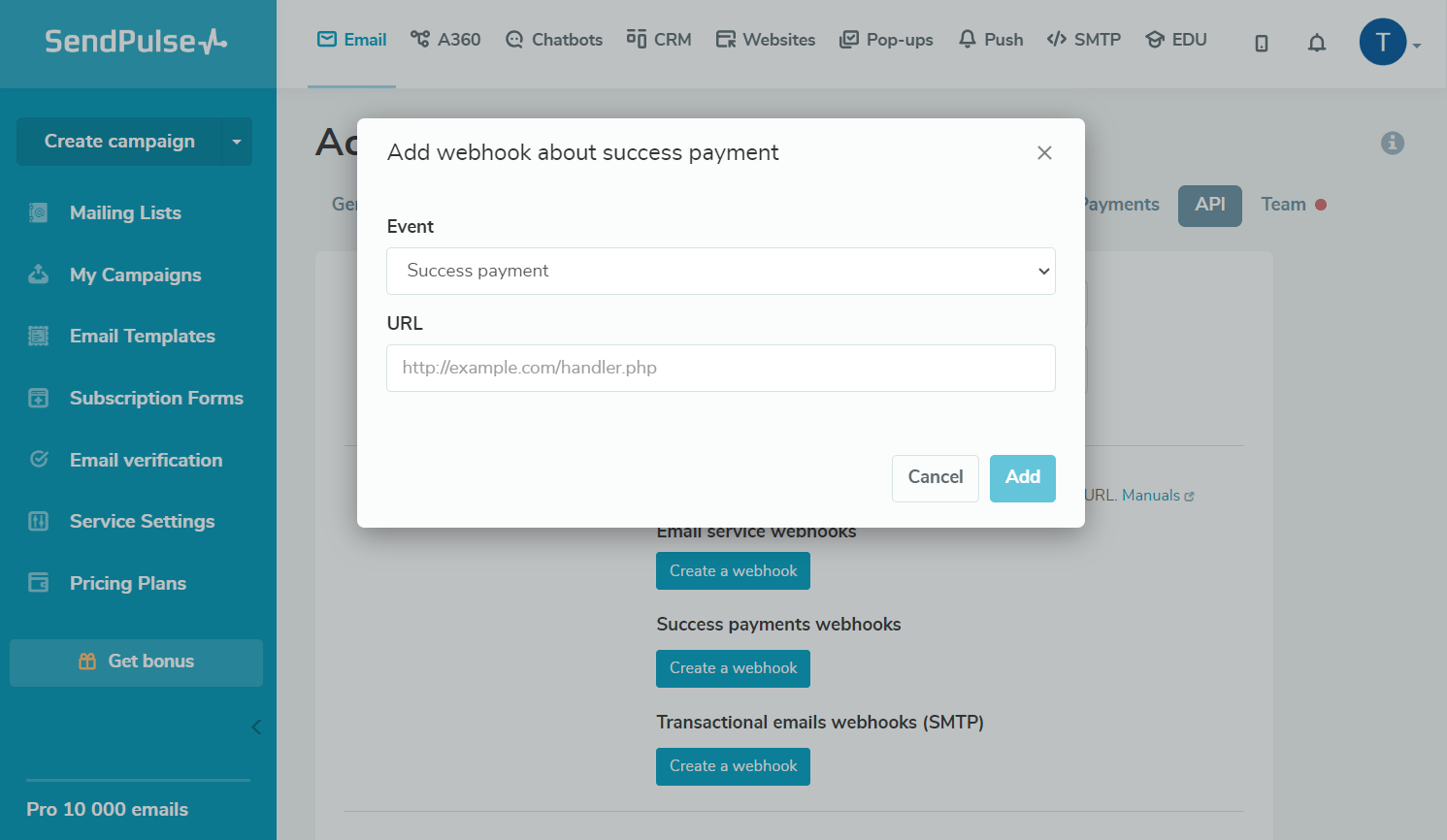The height and width of the screenshot is (840, 1447).
Task: Switch to the Chatbots section
Action: tap(554, 40)
